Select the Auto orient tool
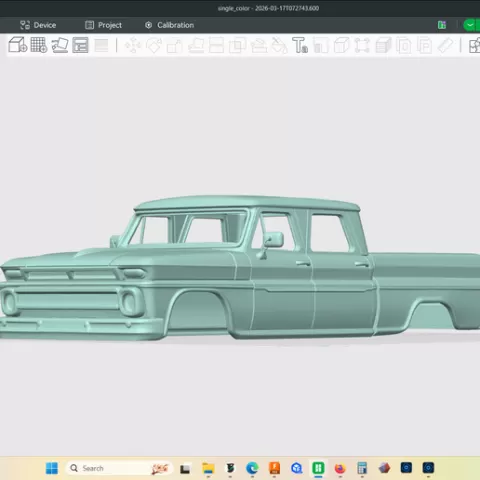 point(60,45)
